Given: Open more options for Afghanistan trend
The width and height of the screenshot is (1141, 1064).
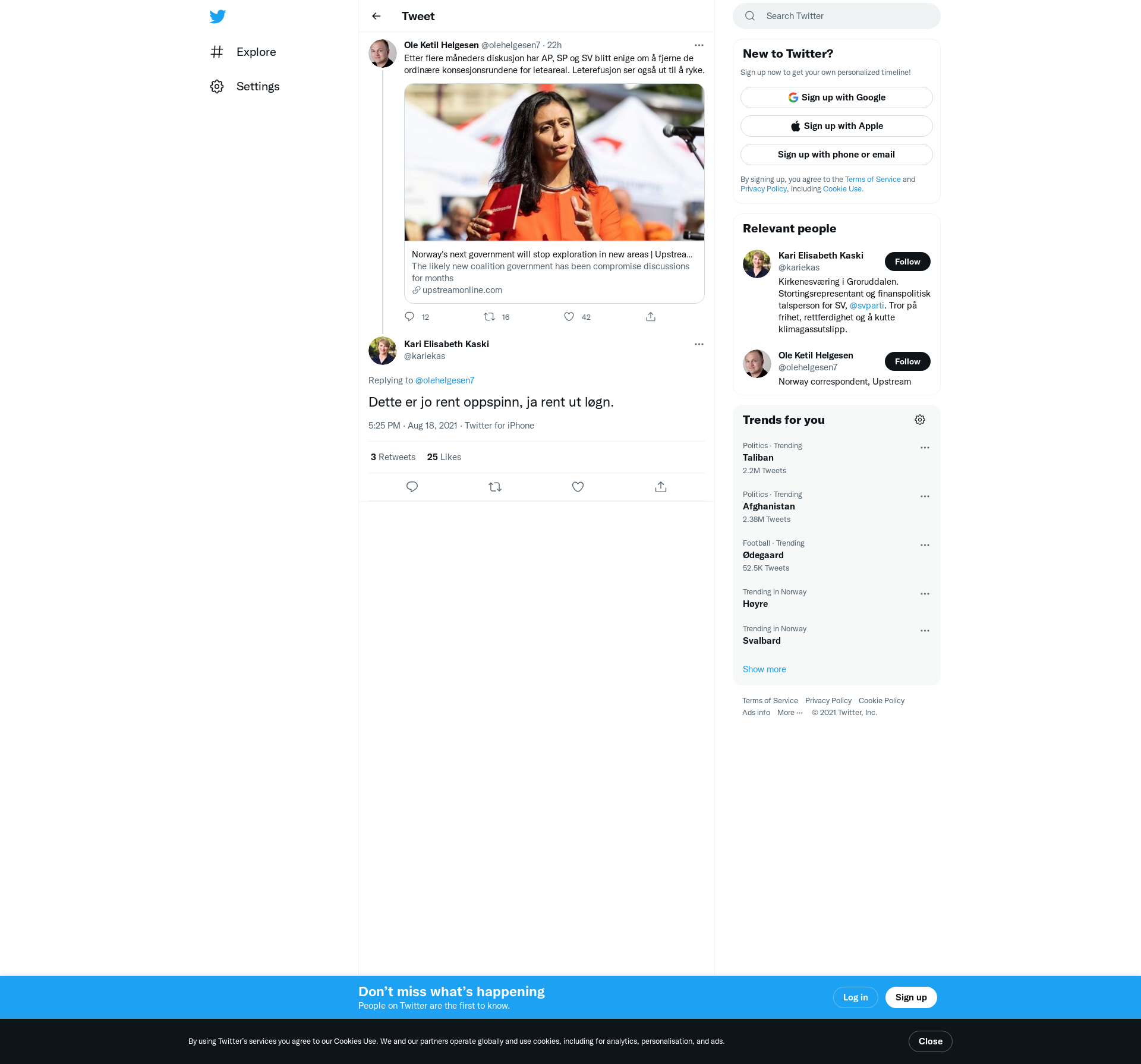Looking at the screenshot, I should (x=925, y=496).
